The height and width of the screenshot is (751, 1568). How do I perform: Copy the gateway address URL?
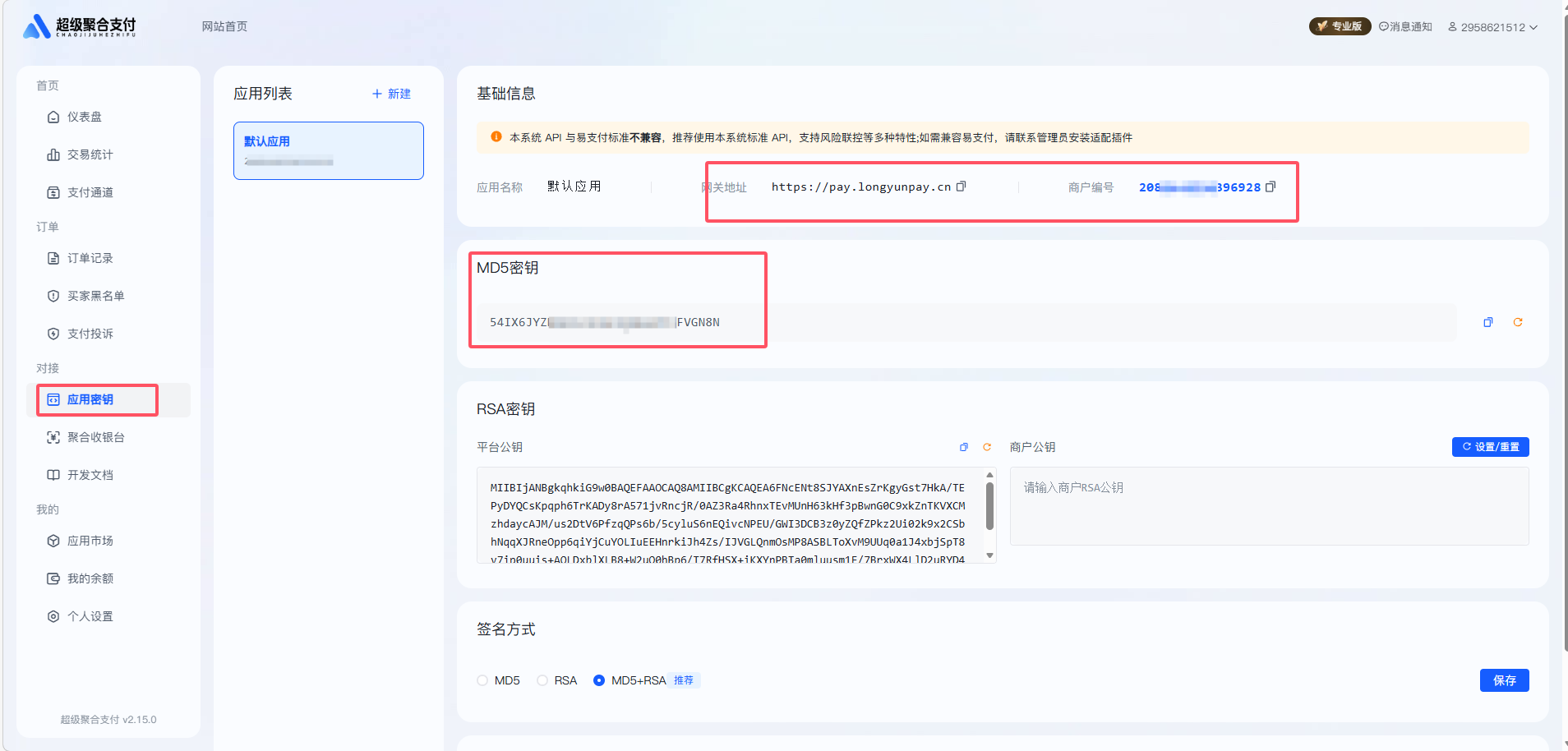[x=961, y=187]
